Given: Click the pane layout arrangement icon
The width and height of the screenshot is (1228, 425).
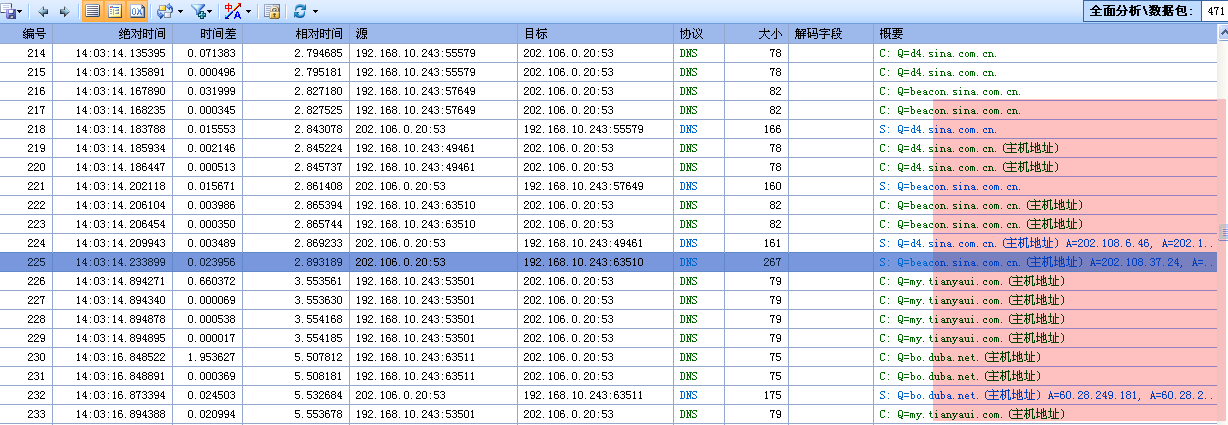Looking at the screenshot, I should [x=164, y=12].
